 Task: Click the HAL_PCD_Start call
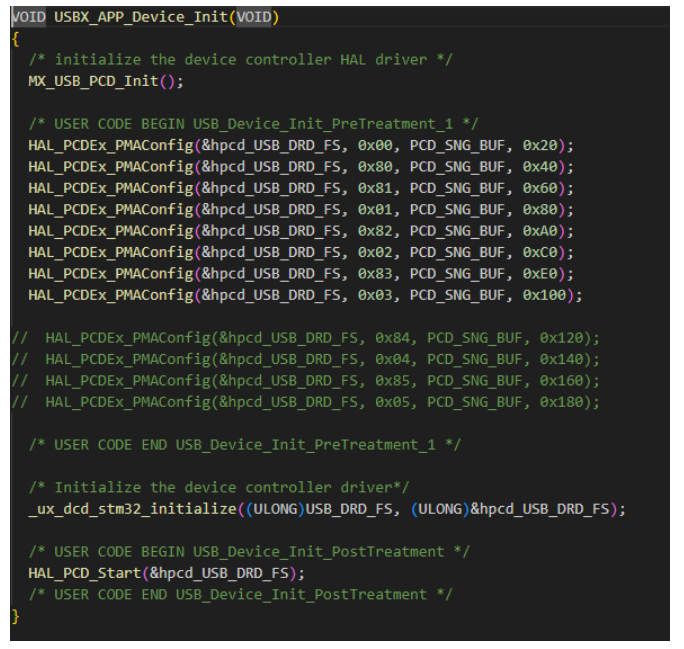point(167,573)
